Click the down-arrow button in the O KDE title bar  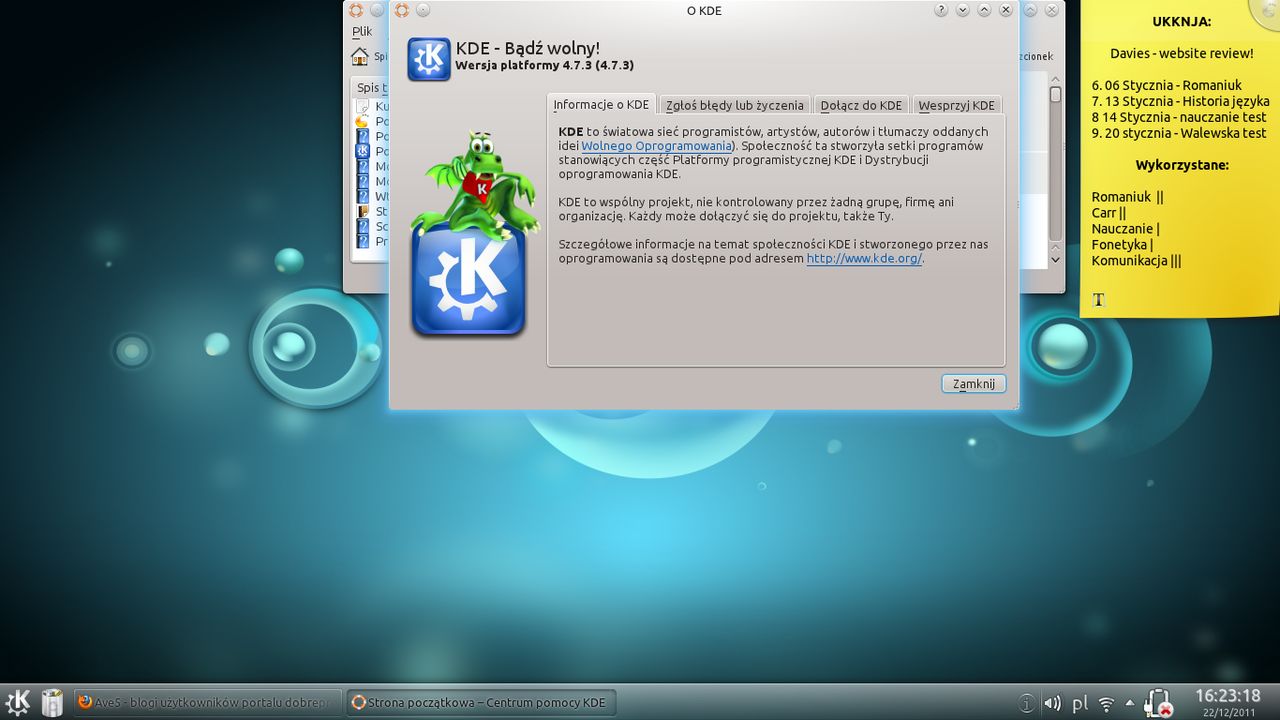(963, 10)
